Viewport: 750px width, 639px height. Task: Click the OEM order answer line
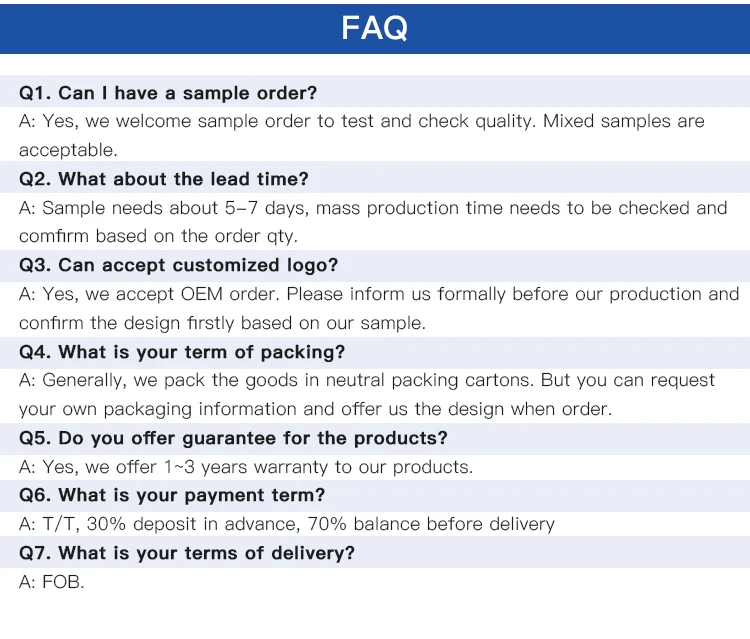point(379,294)
